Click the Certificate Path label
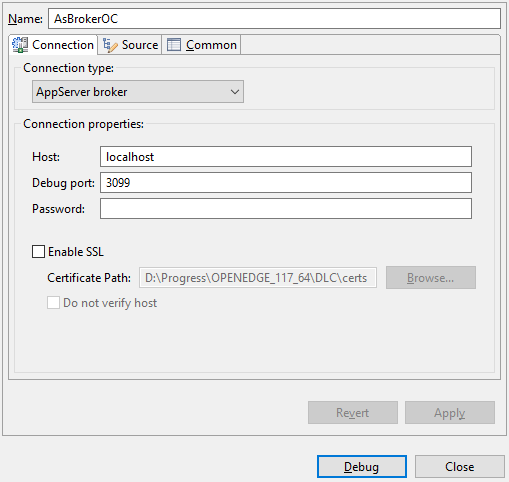This screenshot has height=482, width=509. [x=89, y=278]
